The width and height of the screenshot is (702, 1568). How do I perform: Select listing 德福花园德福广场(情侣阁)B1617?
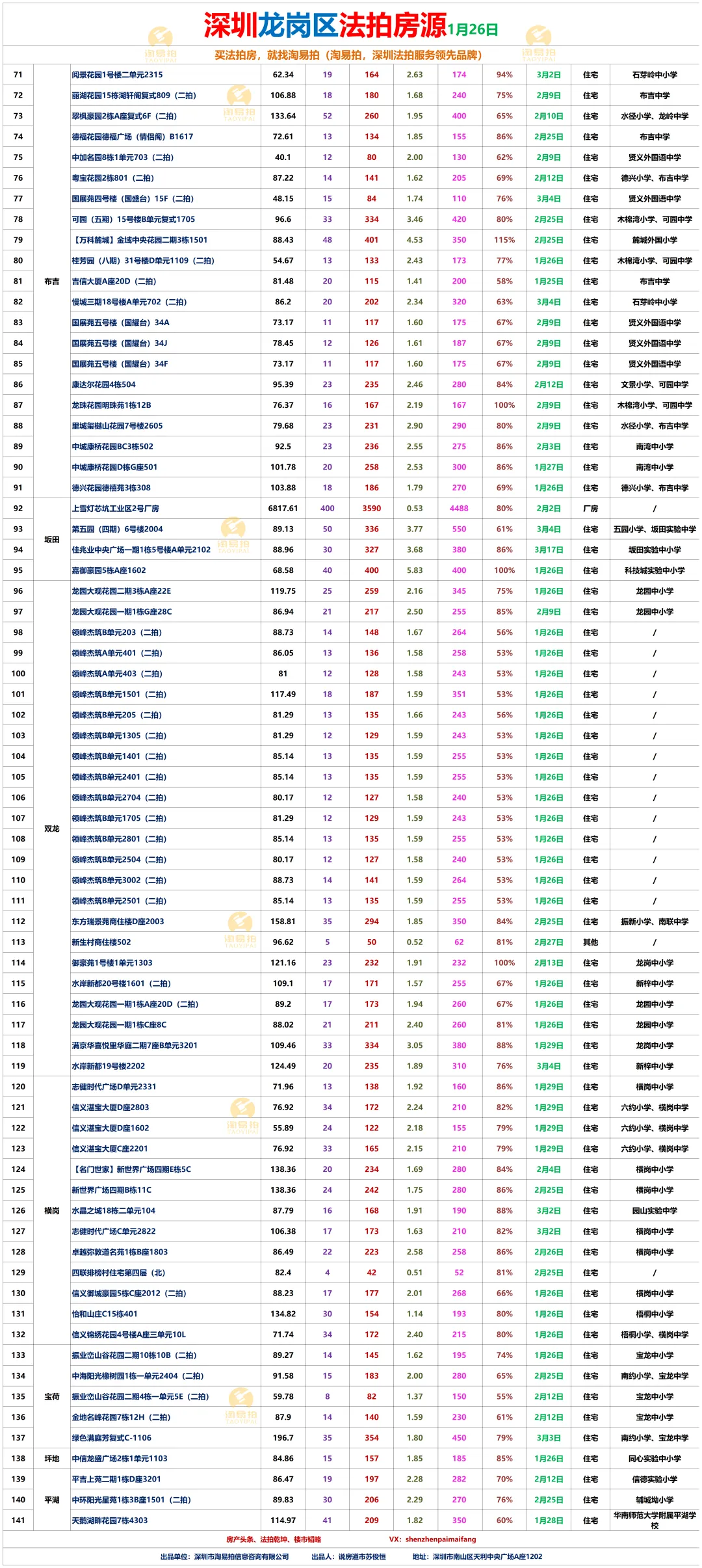[132, 137]
